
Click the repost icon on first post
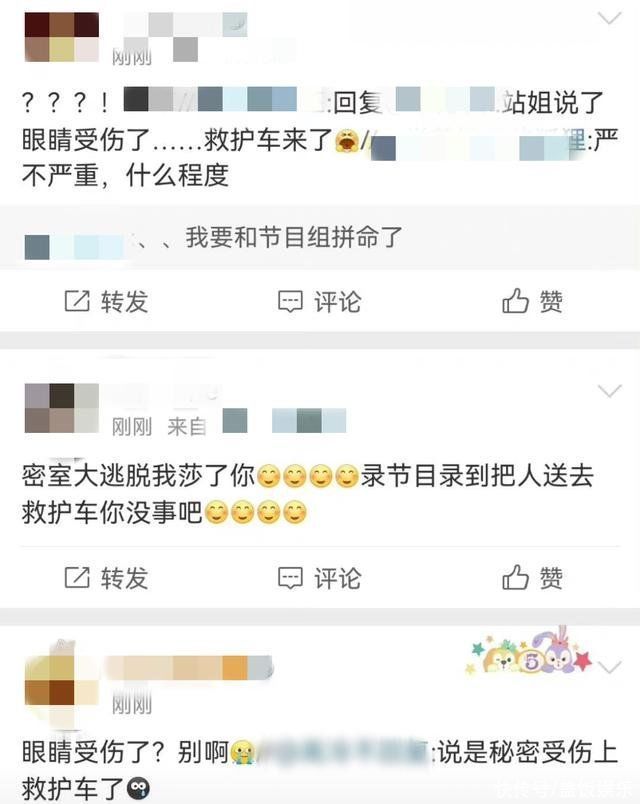click(77, 301)
